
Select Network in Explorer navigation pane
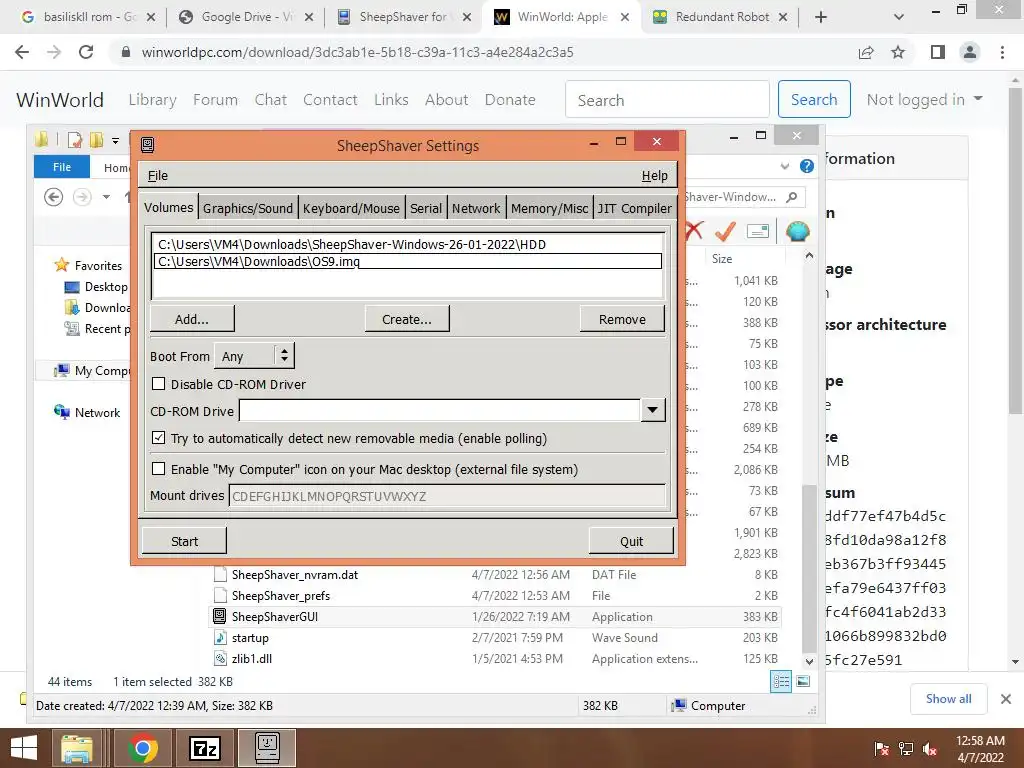point(88,412)
